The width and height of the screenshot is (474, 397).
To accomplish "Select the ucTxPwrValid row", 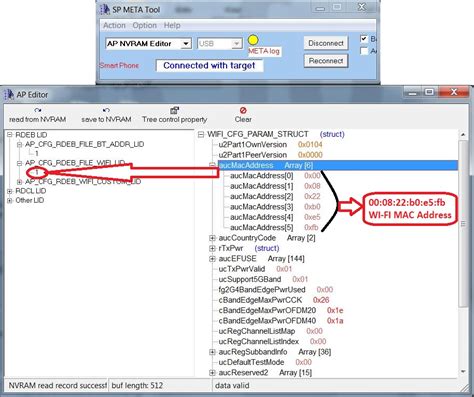I will [255, 269].
